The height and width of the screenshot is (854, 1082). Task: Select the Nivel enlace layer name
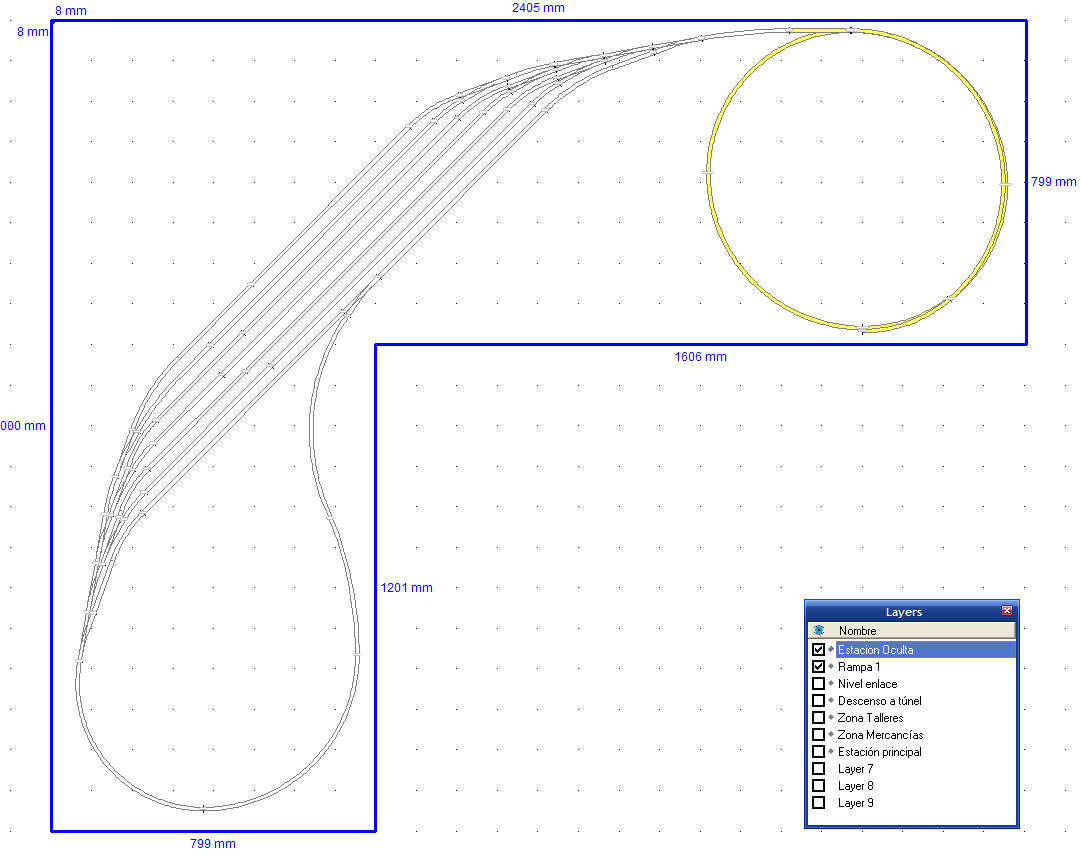[867, 684]
